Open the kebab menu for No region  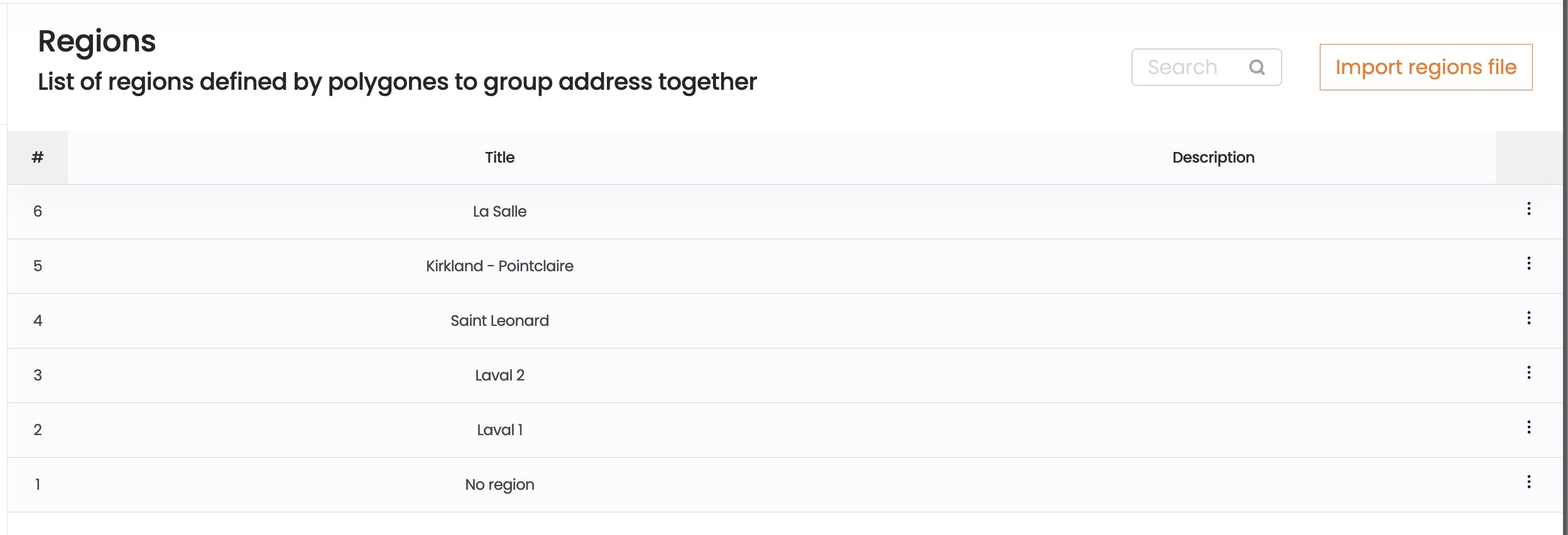pos(1528,482)
